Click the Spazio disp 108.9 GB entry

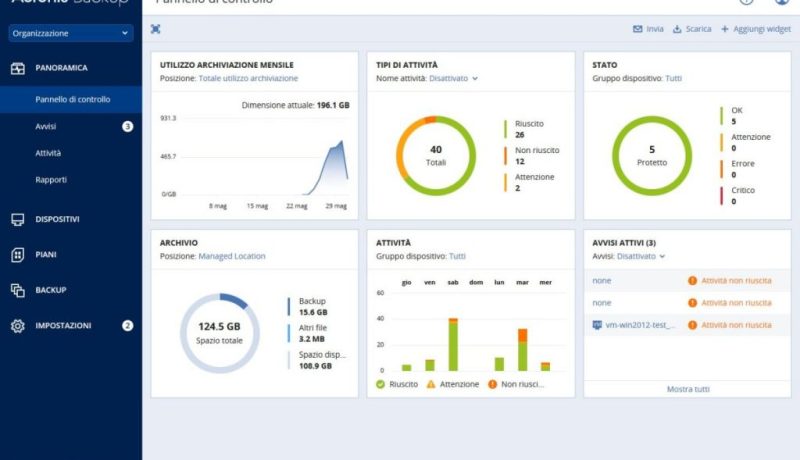click(317, 360)
